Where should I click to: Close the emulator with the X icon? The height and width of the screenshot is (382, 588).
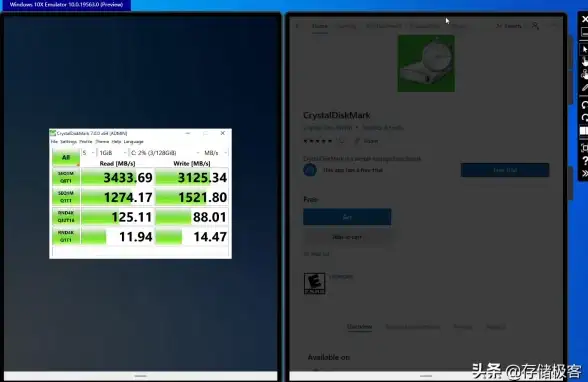tap(584, 19)
